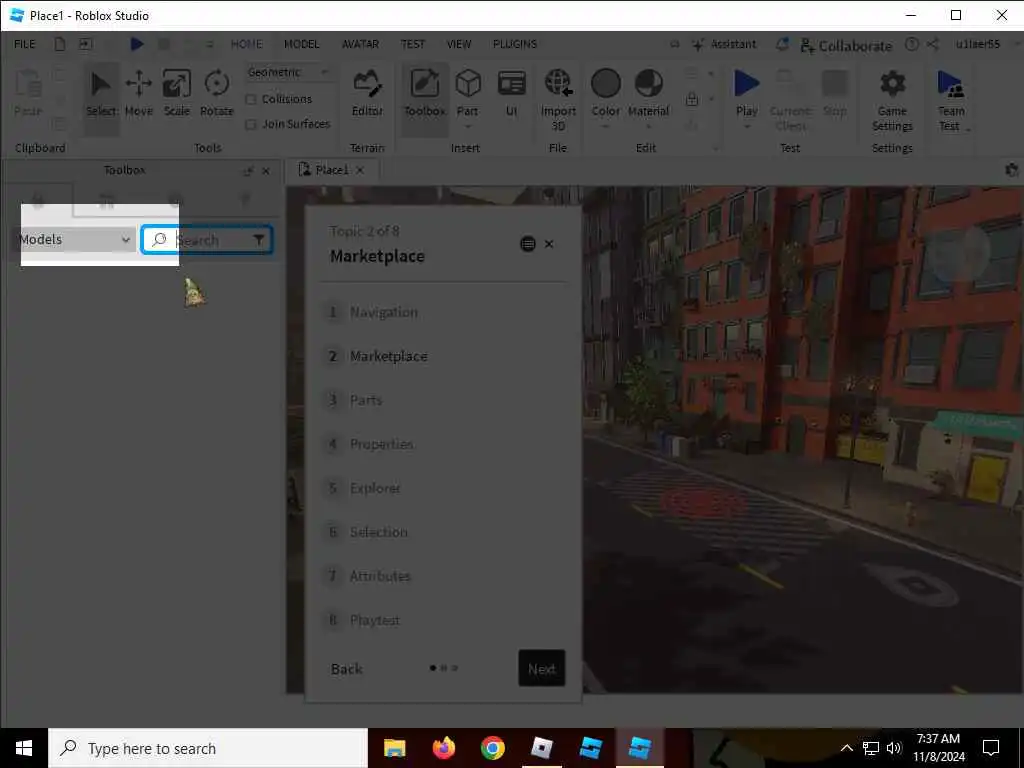Click Import 3D file button
The image size is (1024, 768).
[x=558, y=99]
